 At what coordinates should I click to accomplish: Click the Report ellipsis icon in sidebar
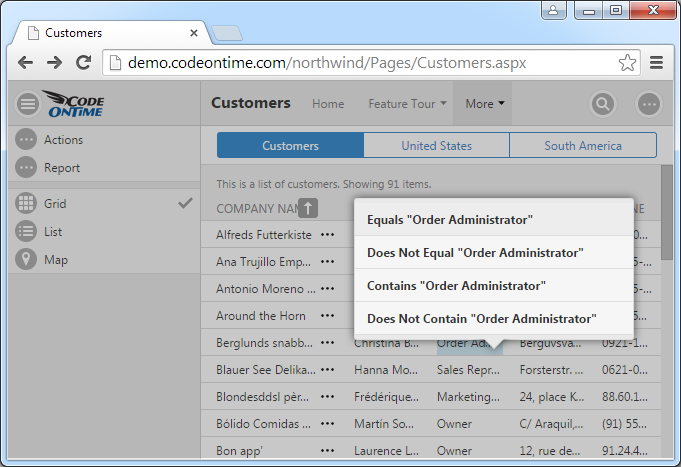click(x=26, y=168)
